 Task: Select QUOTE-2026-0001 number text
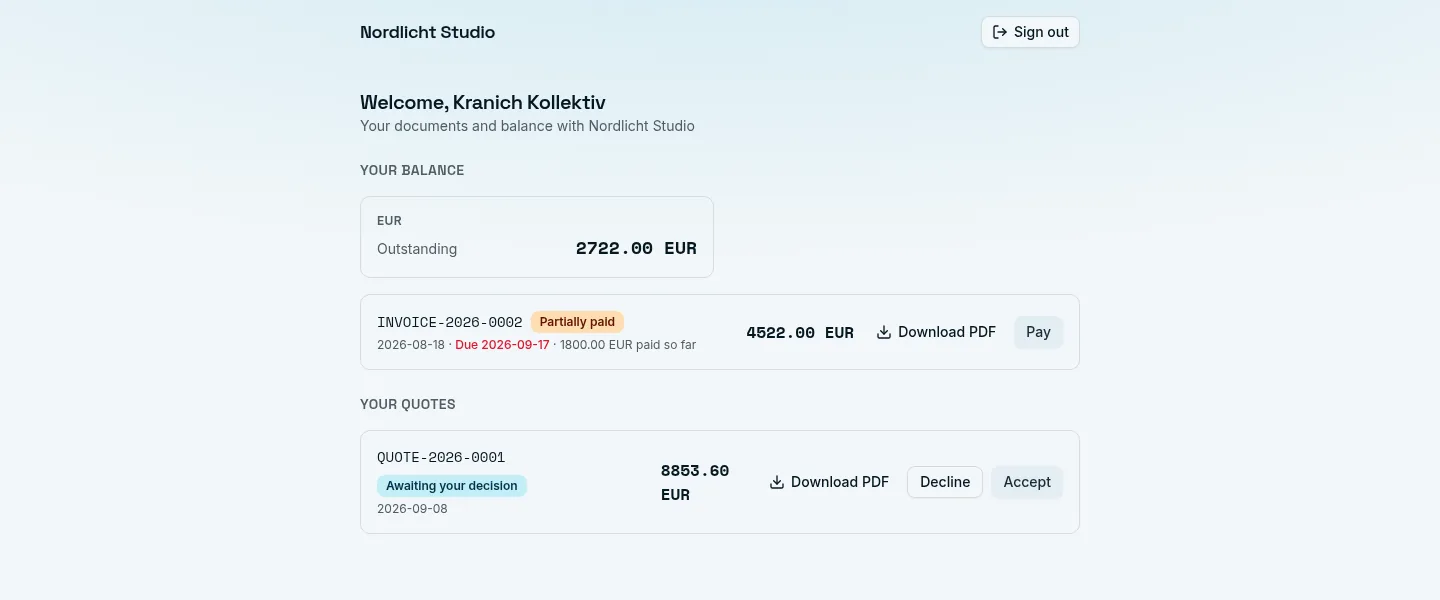(x=441, y=458)
